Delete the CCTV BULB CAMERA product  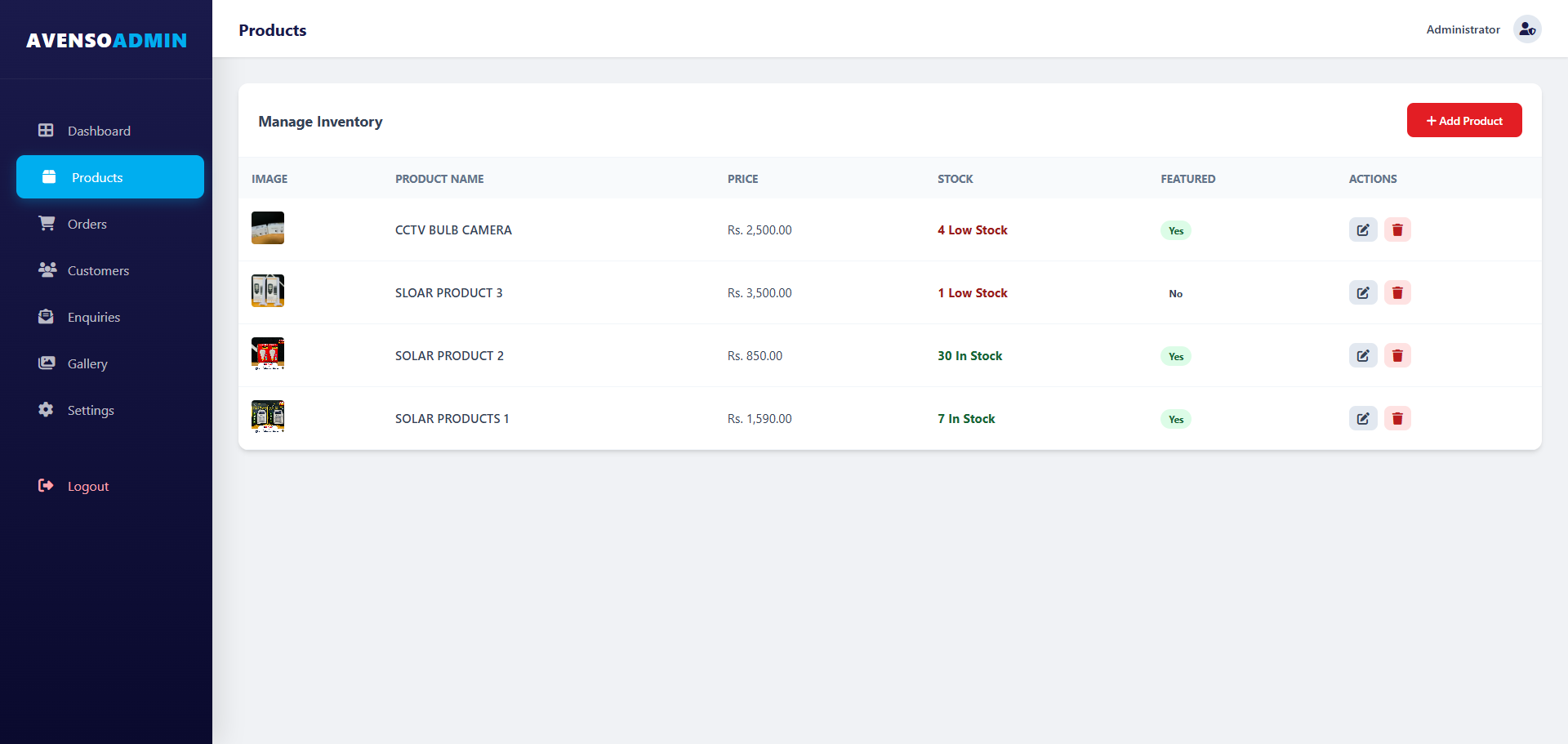pos(1397,229)
